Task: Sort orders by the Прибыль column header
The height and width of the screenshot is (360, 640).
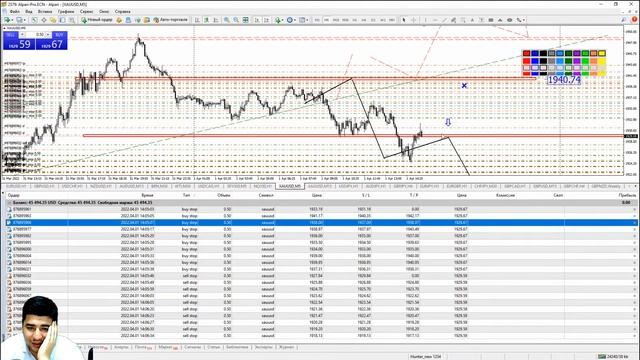Action: 627,196
